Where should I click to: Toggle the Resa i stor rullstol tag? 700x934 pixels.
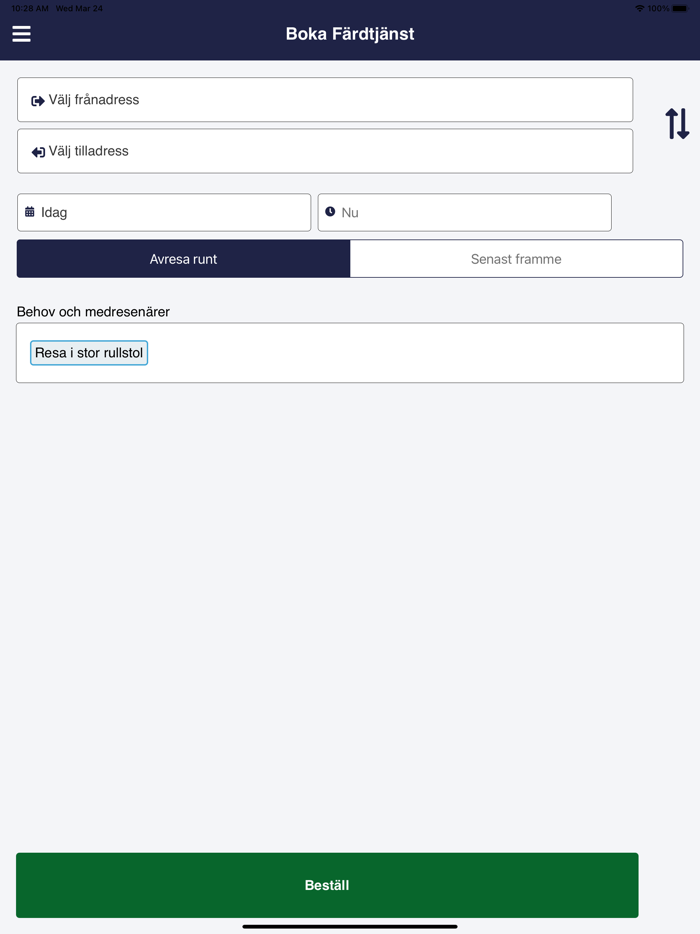89,353
